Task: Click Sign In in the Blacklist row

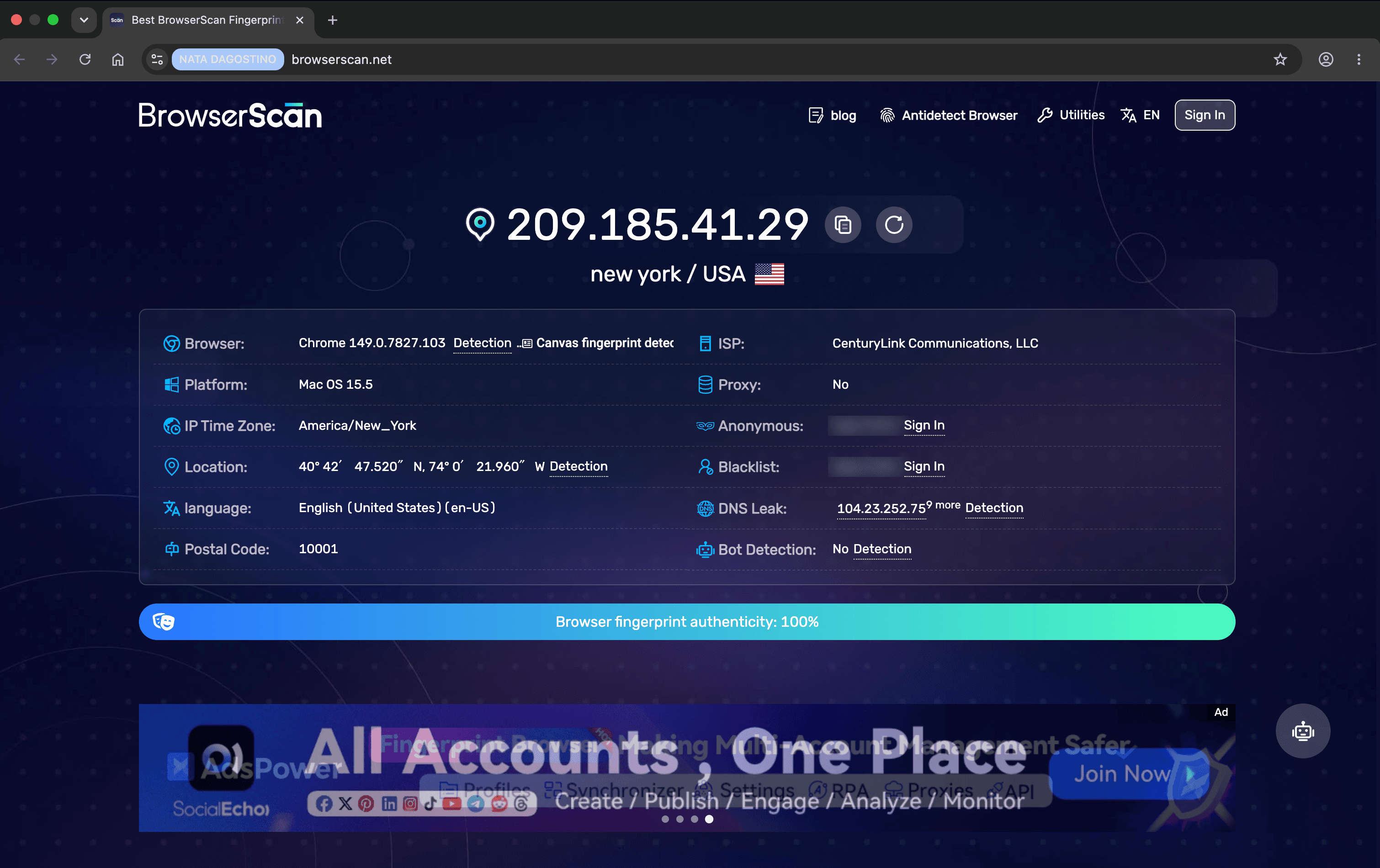Action: tap(924, 466)
